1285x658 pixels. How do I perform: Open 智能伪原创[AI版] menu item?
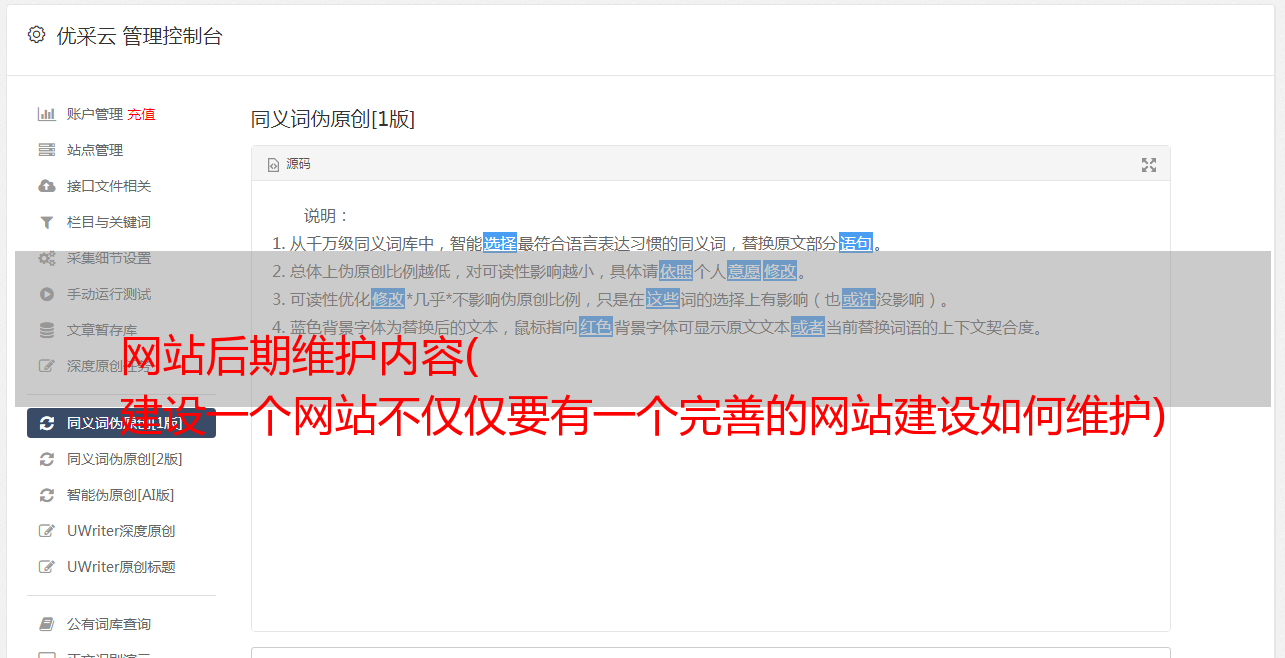(x=122, y=495)
